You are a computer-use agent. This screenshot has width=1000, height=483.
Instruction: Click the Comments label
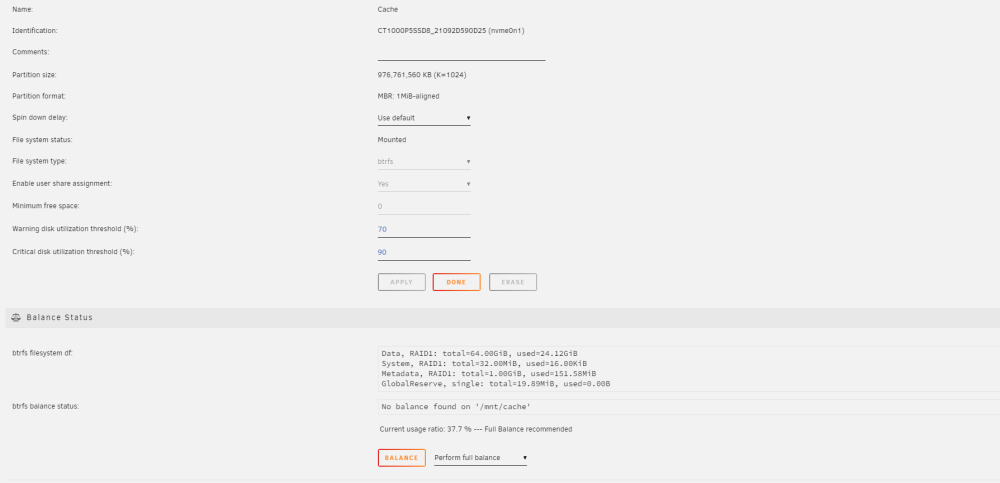click(31, 52)
